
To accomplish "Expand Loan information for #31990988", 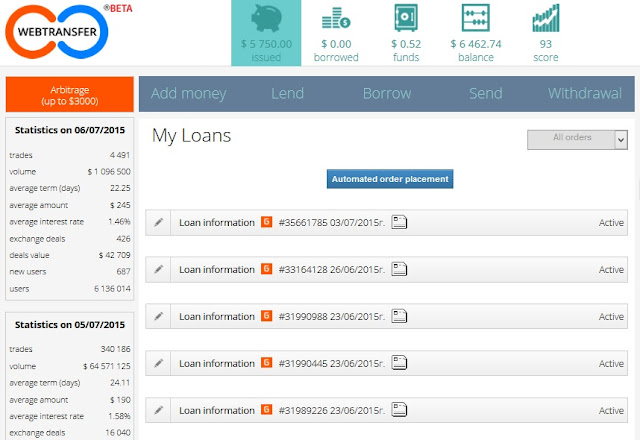I will (x=217, y=316).
